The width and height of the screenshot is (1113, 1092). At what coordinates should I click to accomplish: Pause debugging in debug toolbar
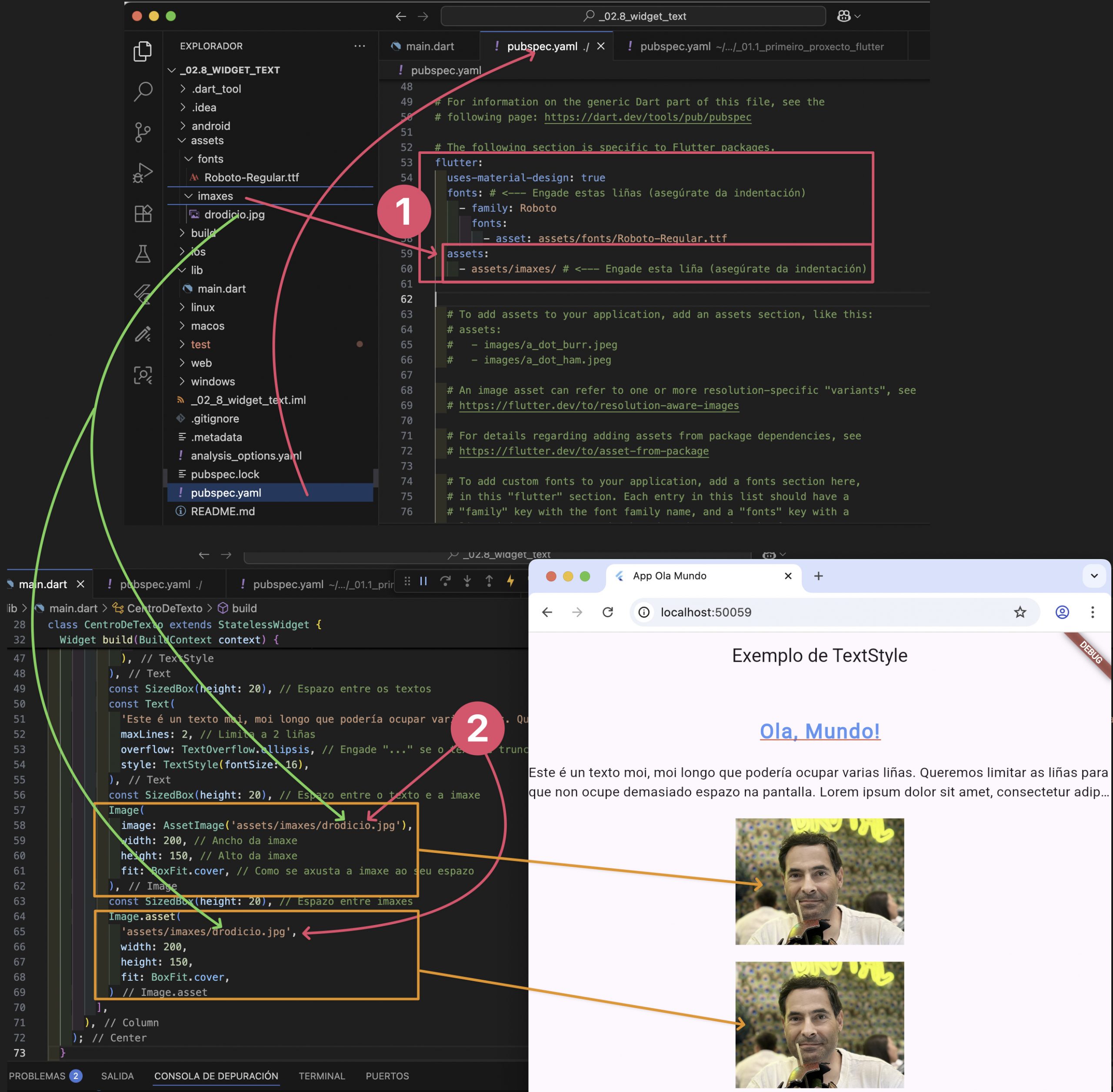pyautogui.click(x=423, y=581)
